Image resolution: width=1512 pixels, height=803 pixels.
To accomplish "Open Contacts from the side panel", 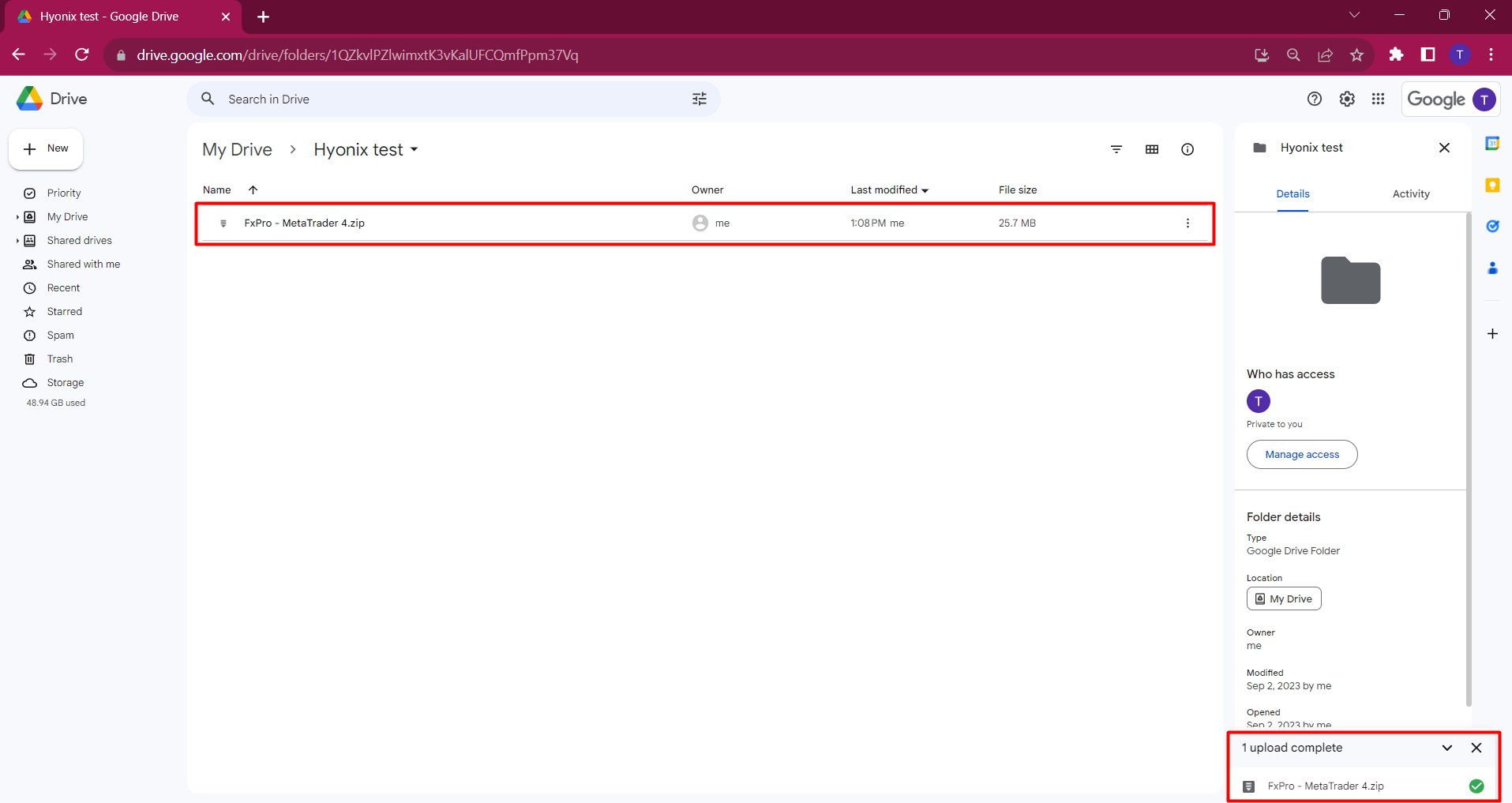I will coord(1493,268).
